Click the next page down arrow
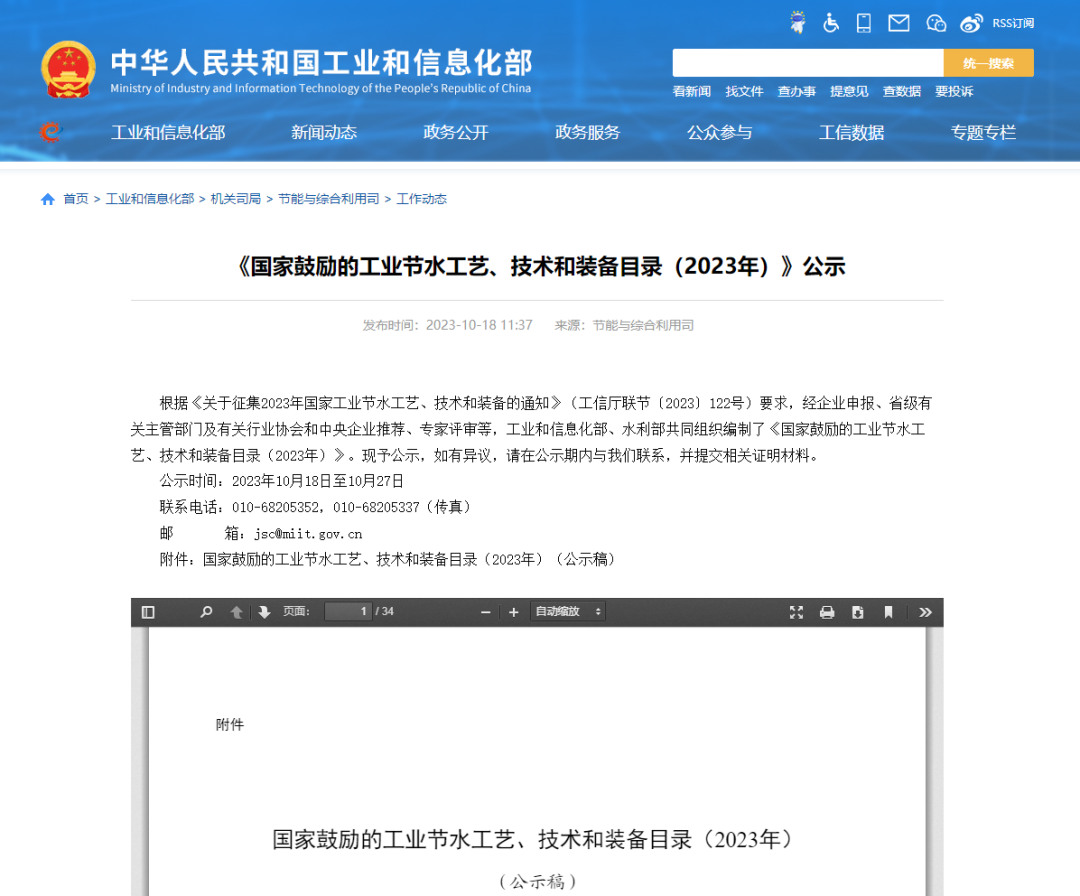The height and width of the screenshot is (896, 1080). tap(262, 611)
